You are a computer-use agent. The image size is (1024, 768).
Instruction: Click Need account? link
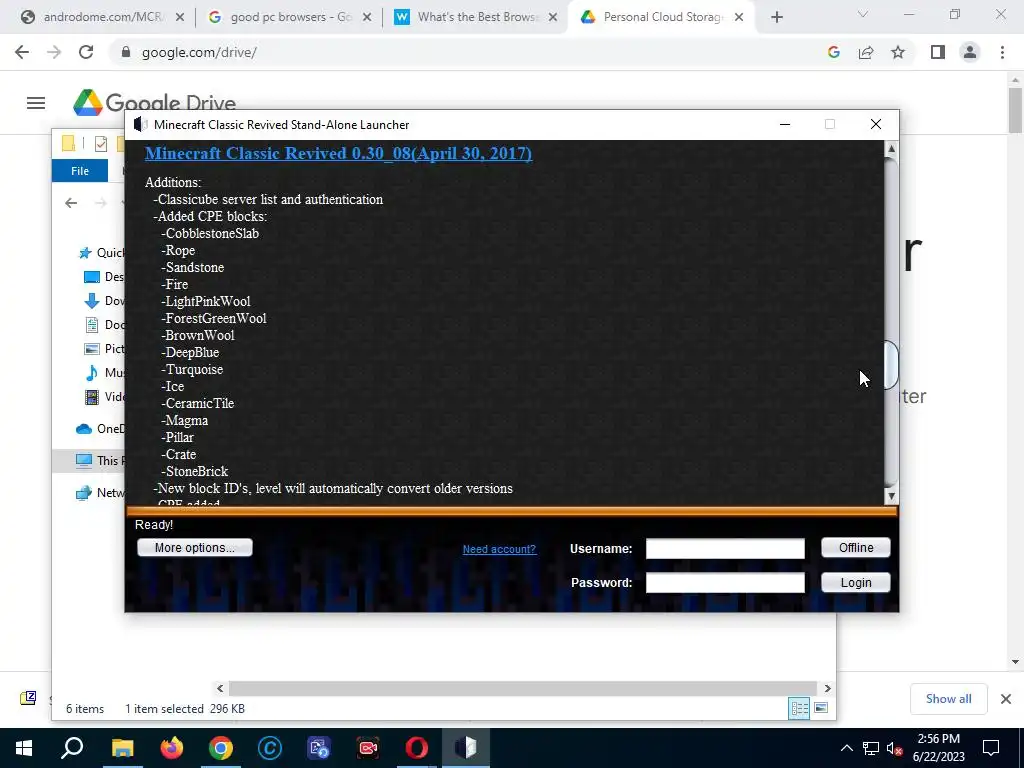(499, 549)
